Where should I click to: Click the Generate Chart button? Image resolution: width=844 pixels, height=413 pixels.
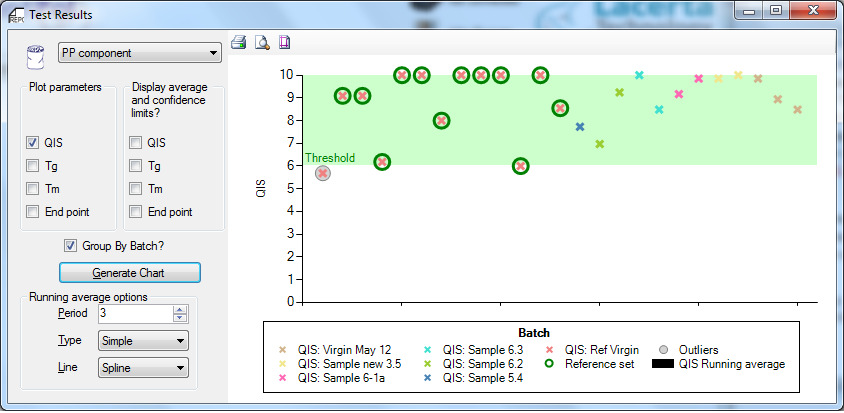pyautogui.click(x=130, y=272)
